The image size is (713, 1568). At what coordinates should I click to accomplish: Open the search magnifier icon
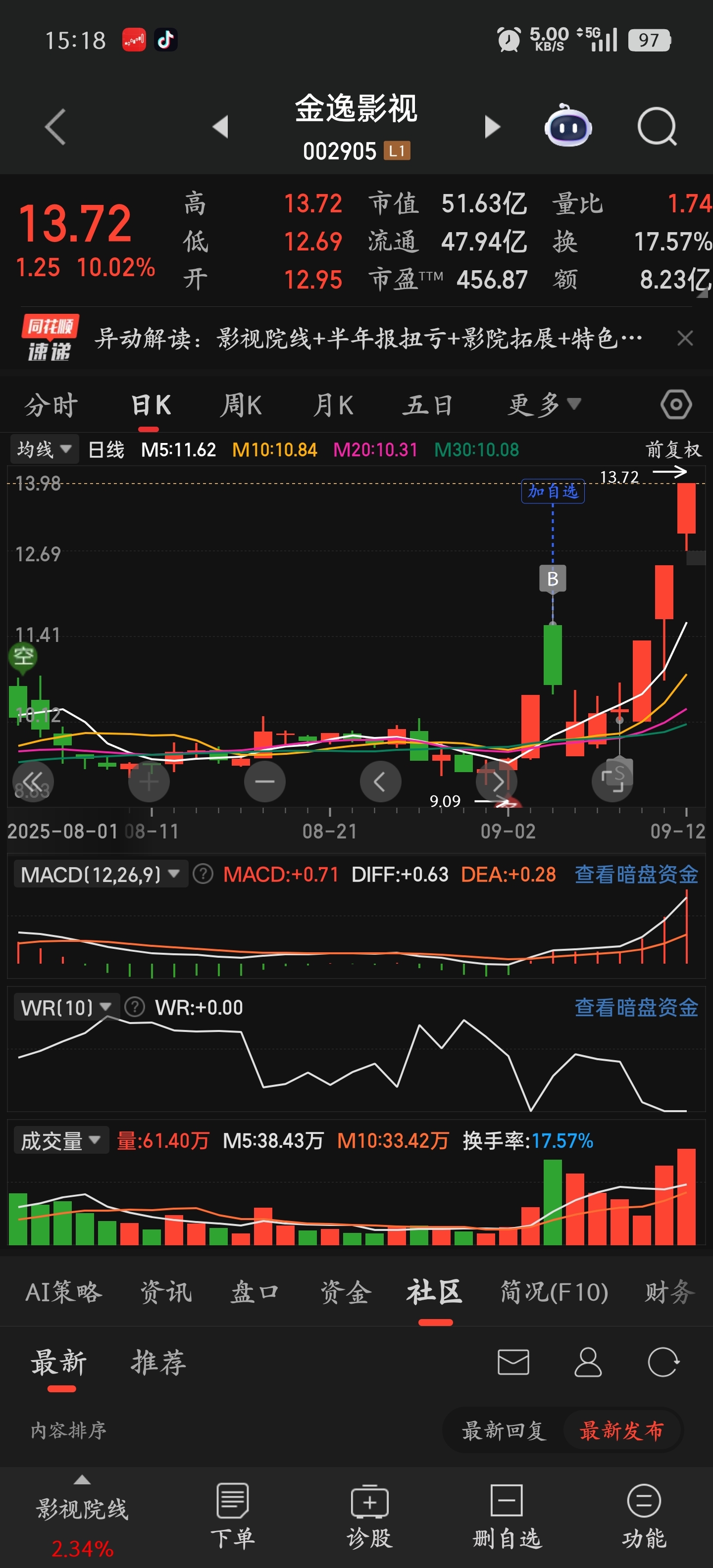[657, 127]
